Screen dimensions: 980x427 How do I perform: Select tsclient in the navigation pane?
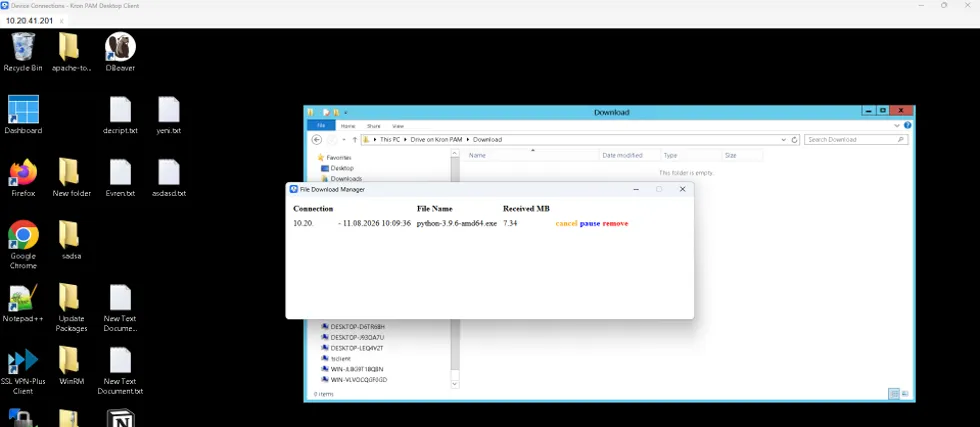[x=336, y=358]
